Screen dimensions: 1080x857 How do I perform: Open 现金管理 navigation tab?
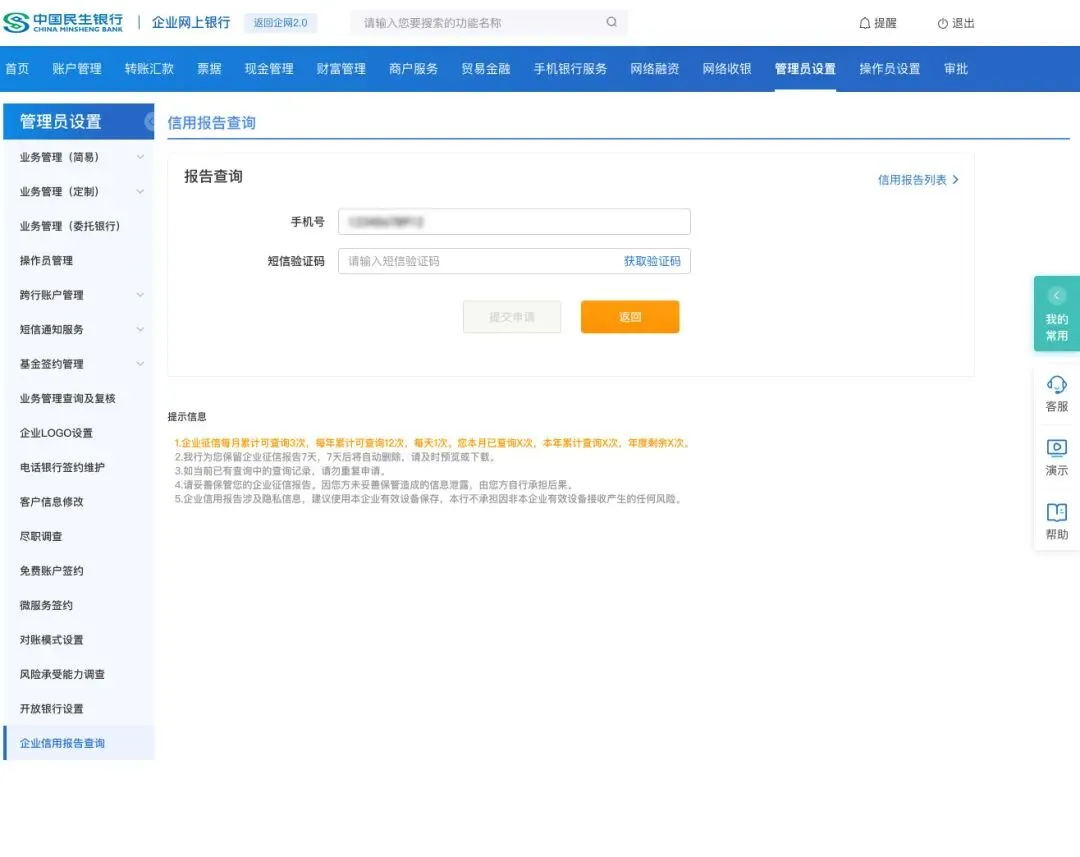click(x=269, y=69)
